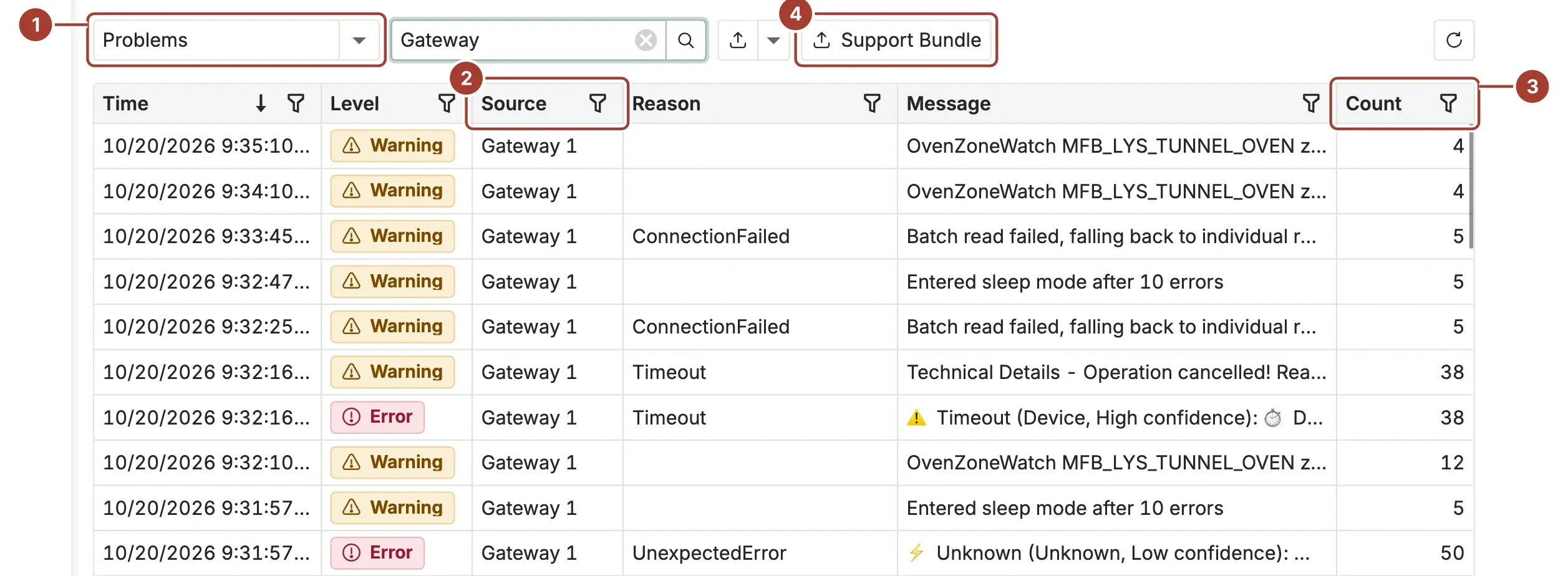Viewport: 1568px width, 576px height.
Task: Open the Count column filter
Action: pyautogui.click(x=1448, y=103)
